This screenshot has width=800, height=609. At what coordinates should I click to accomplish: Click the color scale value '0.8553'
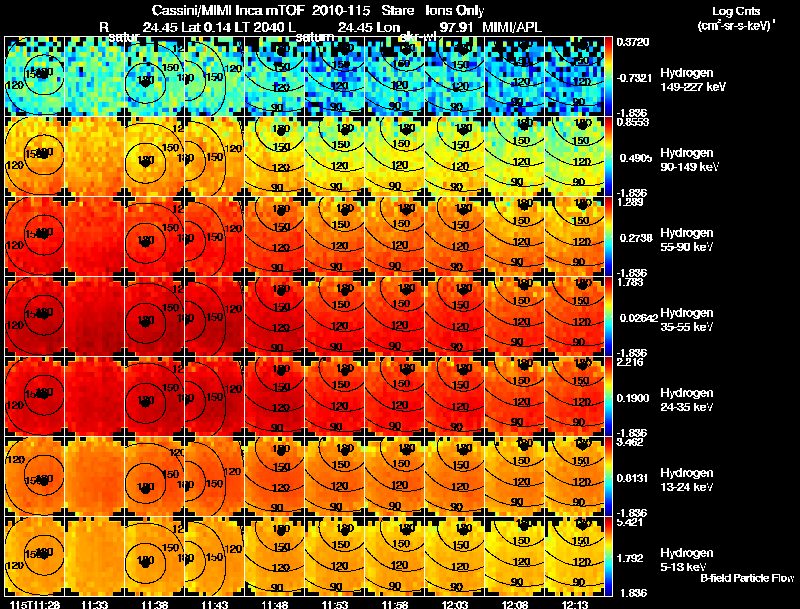coord(633,122)
